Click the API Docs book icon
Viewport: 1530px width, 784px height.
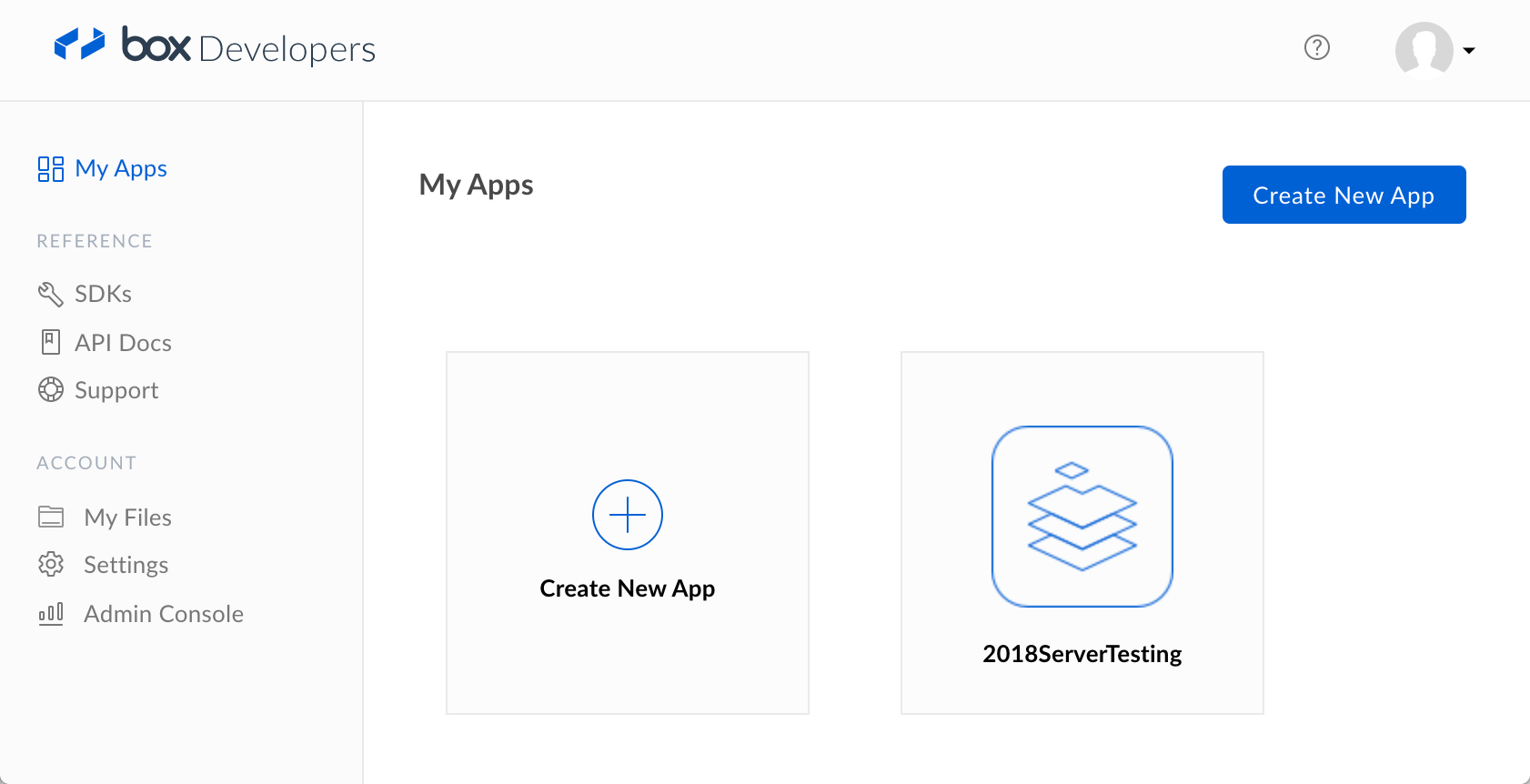coord(51,342)
